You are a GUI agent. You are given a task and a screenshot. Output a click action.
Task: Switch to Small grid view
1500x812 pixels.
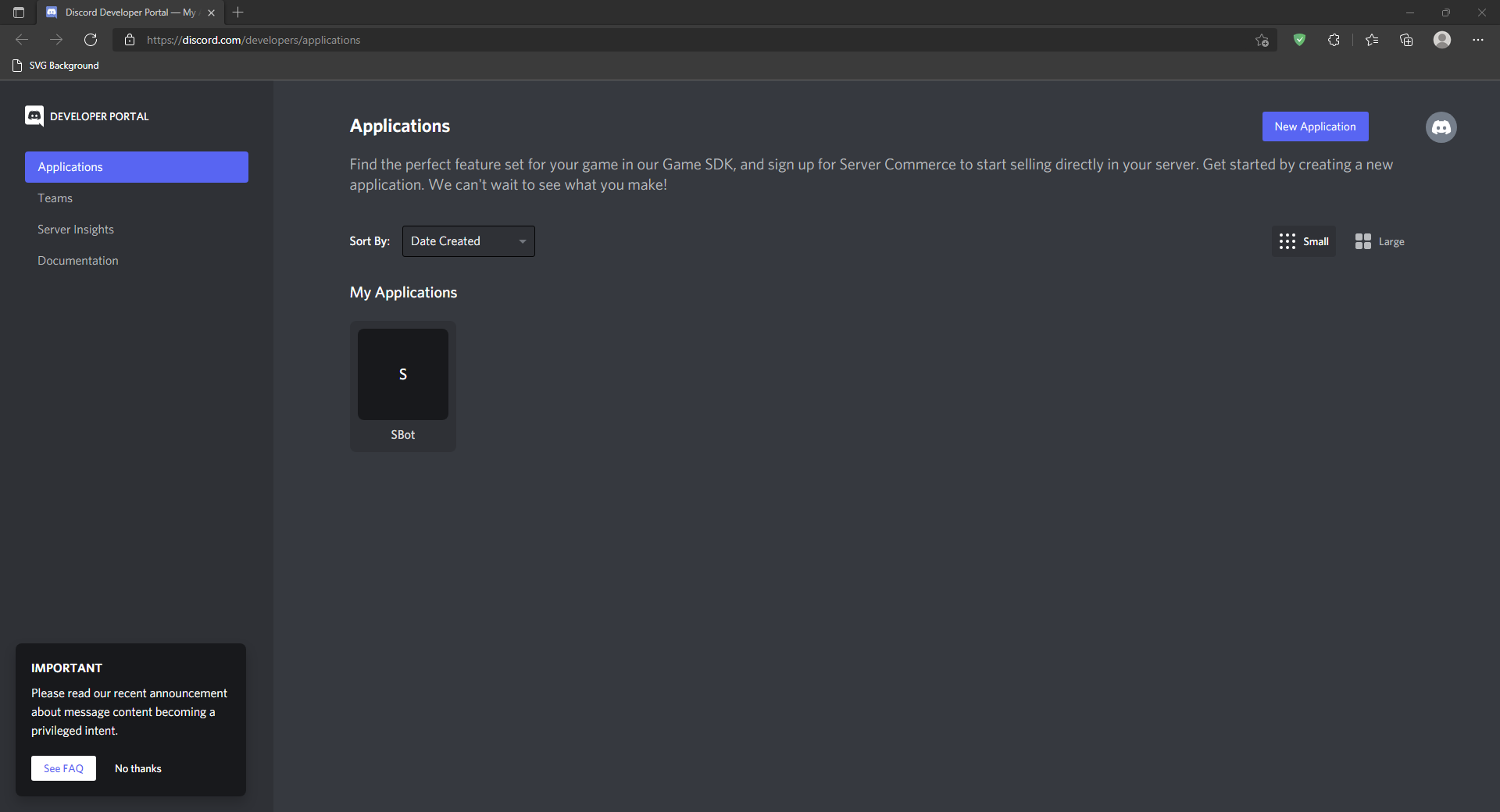[1303, 242]
